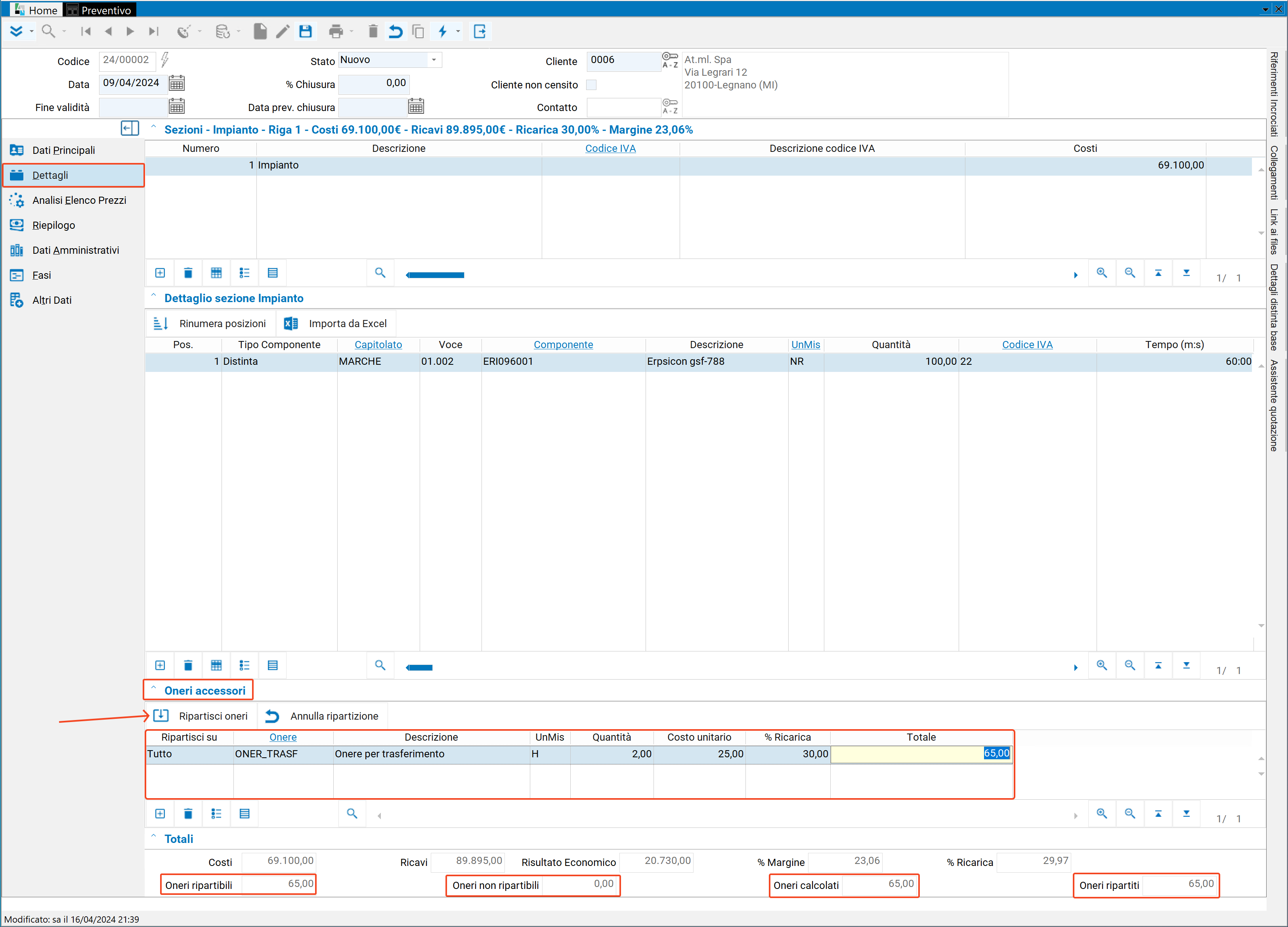Screen dimensions: 1288x927
Task: Click the % Chiusura input field
Action: pyautogui.click(x=374, y=84)
